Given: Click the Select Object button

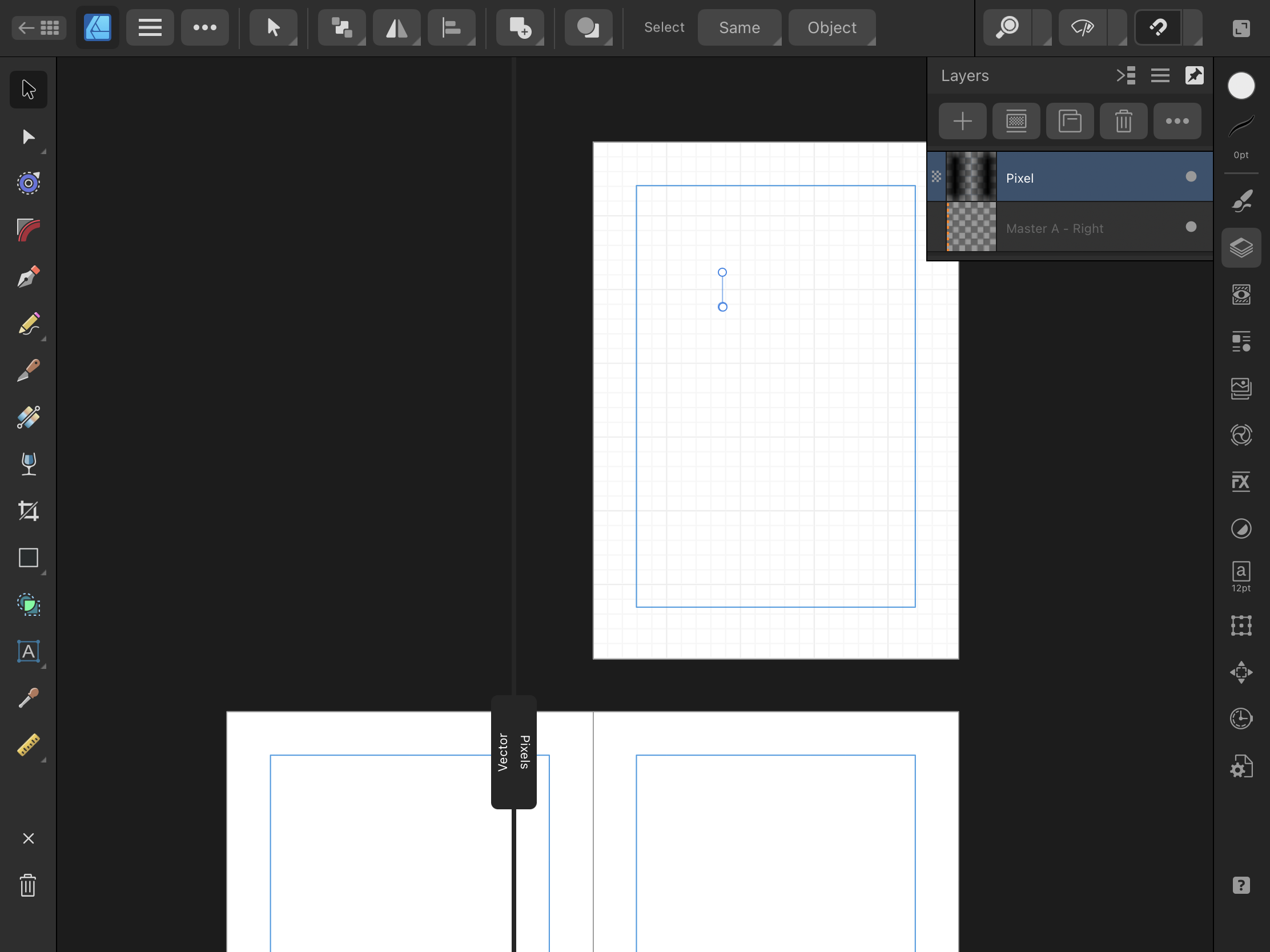Looking at the screenshot, I should coord(832,27).
